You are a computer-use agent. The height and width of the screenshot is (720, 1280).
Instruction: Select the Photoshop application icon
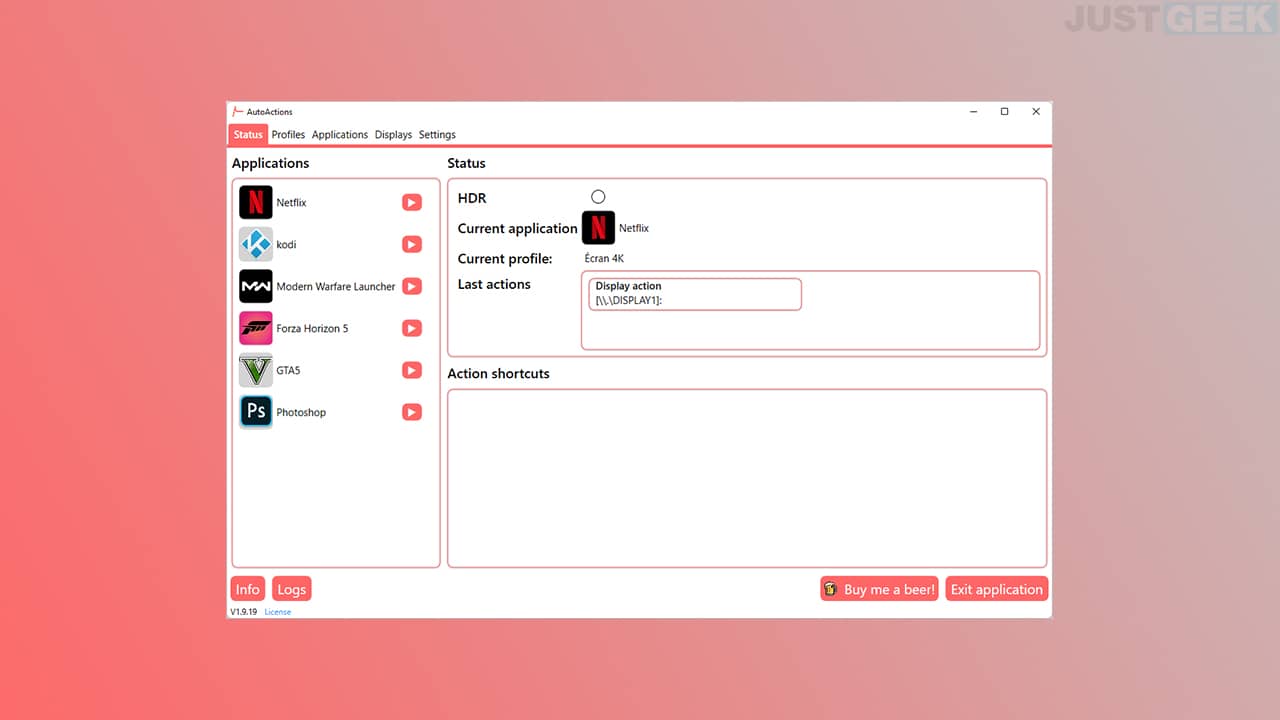[x=256, y=412]
